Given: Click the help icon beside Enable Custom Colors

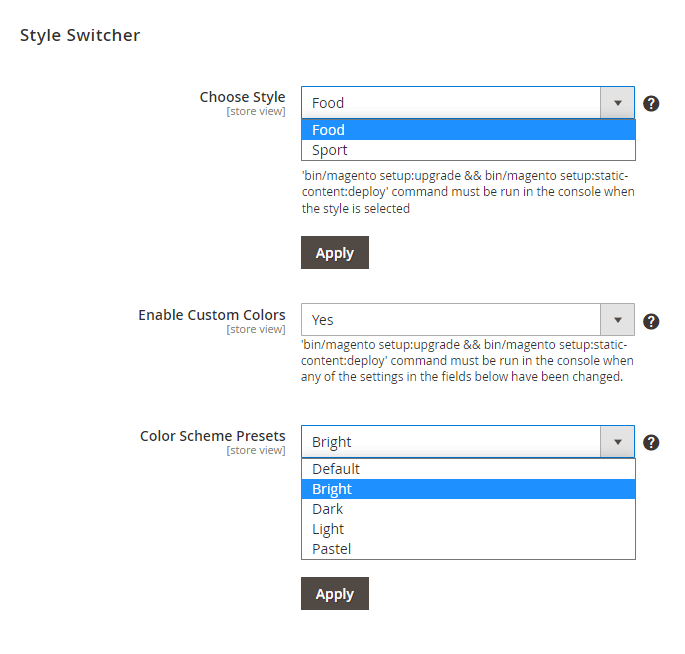Looking at the screenshot, I should click(650, 322).
